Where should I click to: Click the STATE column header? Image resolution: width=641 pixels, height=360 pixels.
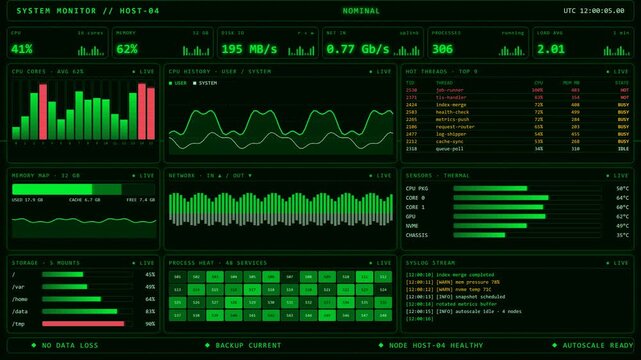[x=622, y=83]
